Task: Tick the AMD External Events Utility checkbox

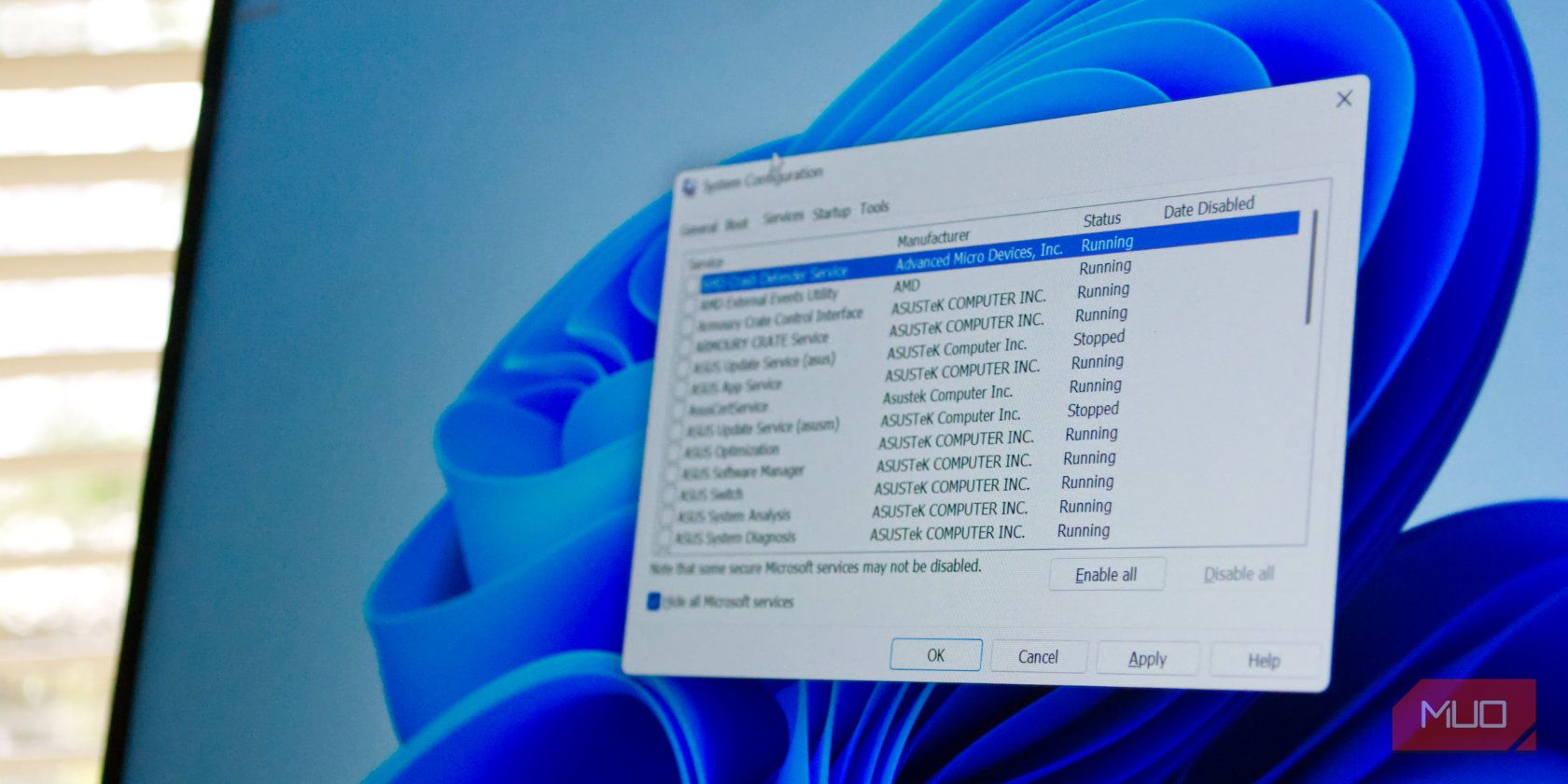Action: (x=690, y=304)
